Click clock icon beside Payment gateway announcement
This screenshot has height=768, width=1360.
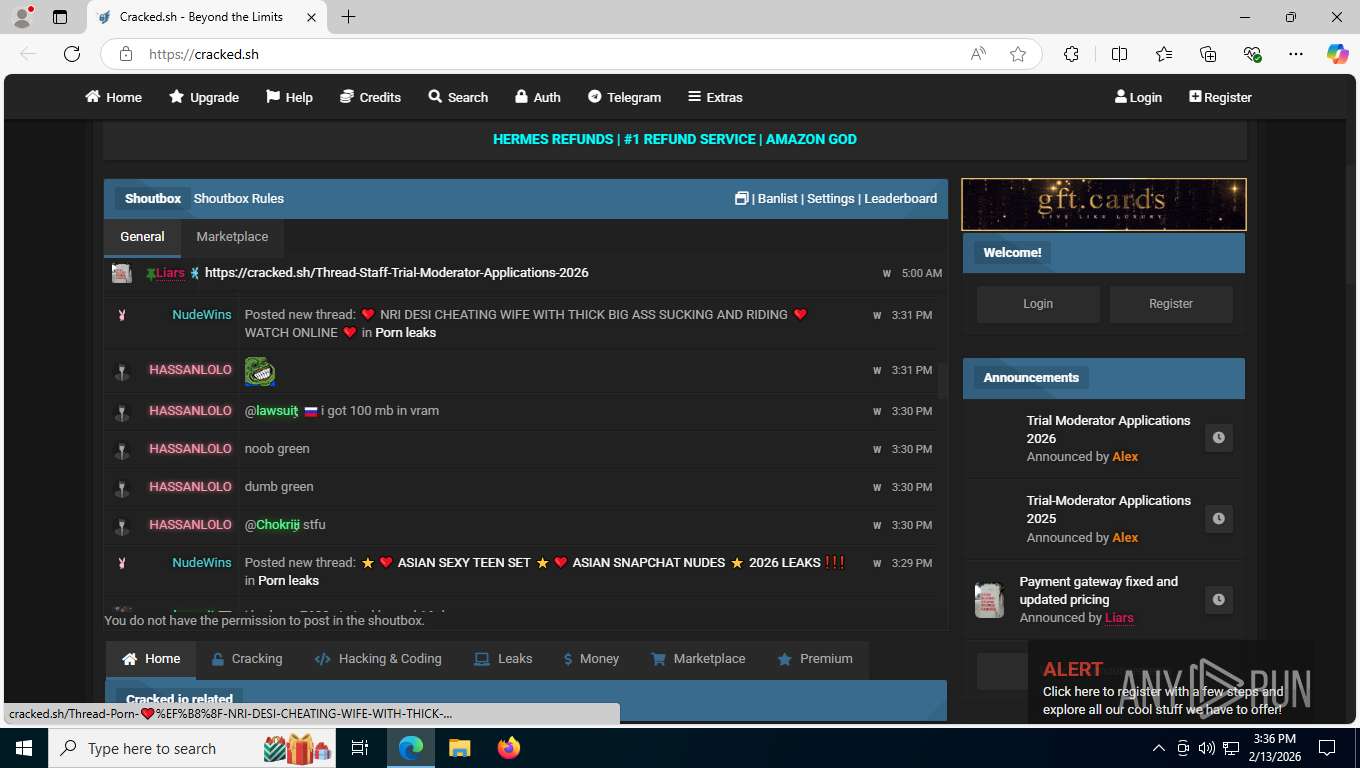point(1218,600)
